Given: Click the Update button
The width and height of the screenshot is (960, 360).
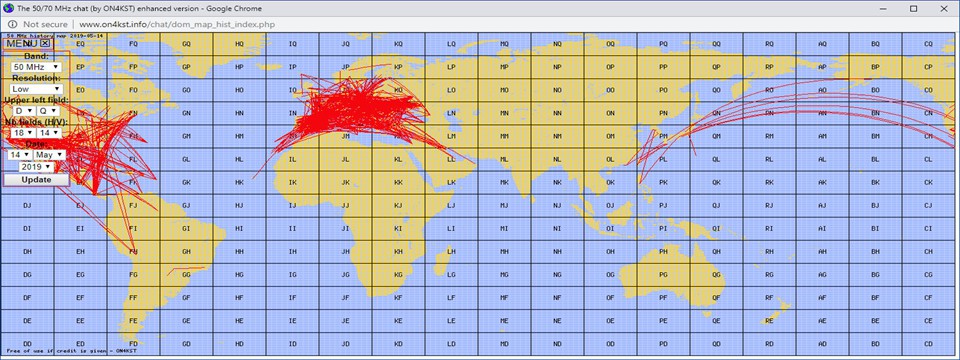Looking at the screenshot, I should coord(36,180).
